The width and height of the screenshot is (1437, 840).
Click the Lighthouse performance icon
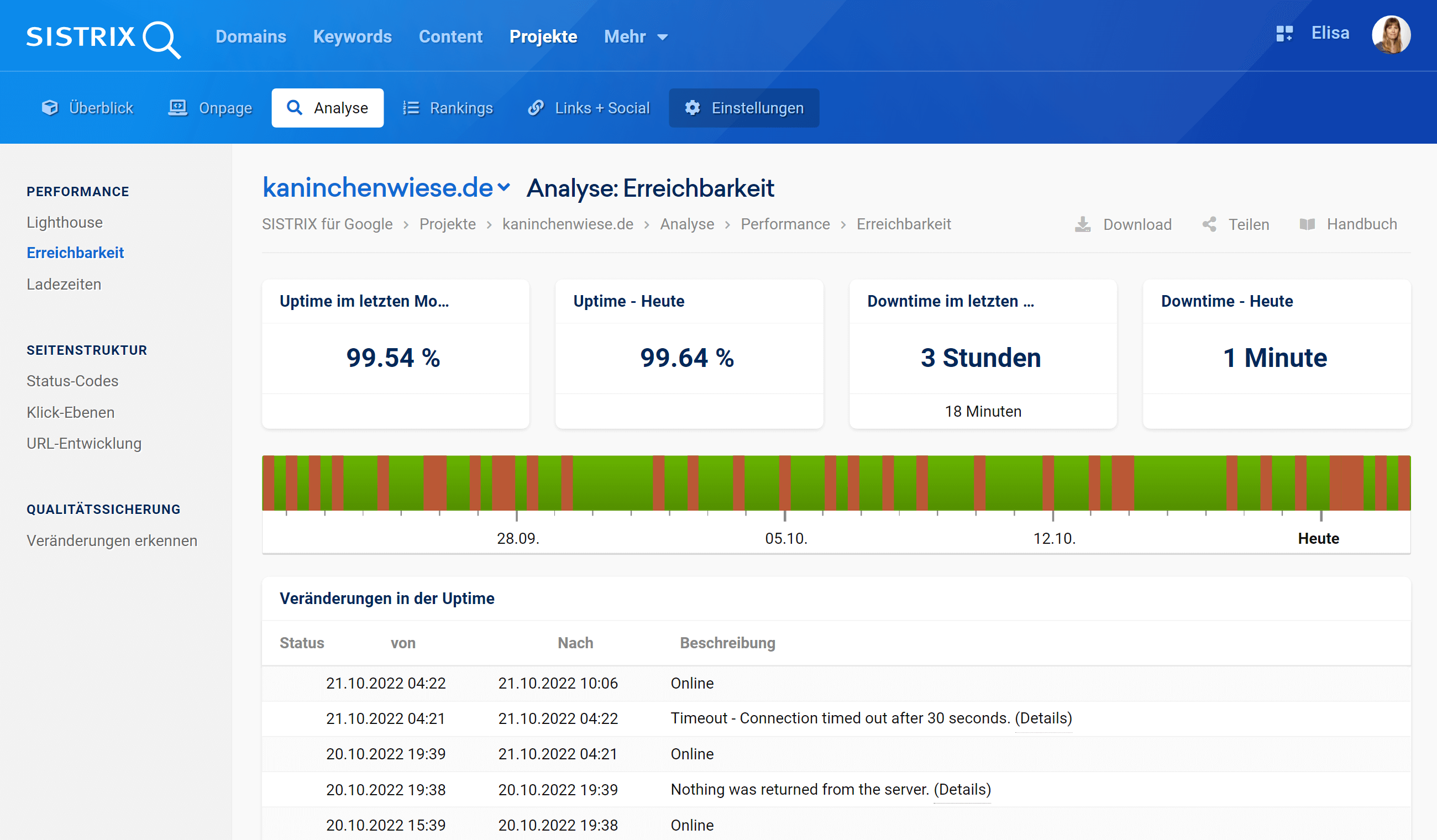point(65,221)
